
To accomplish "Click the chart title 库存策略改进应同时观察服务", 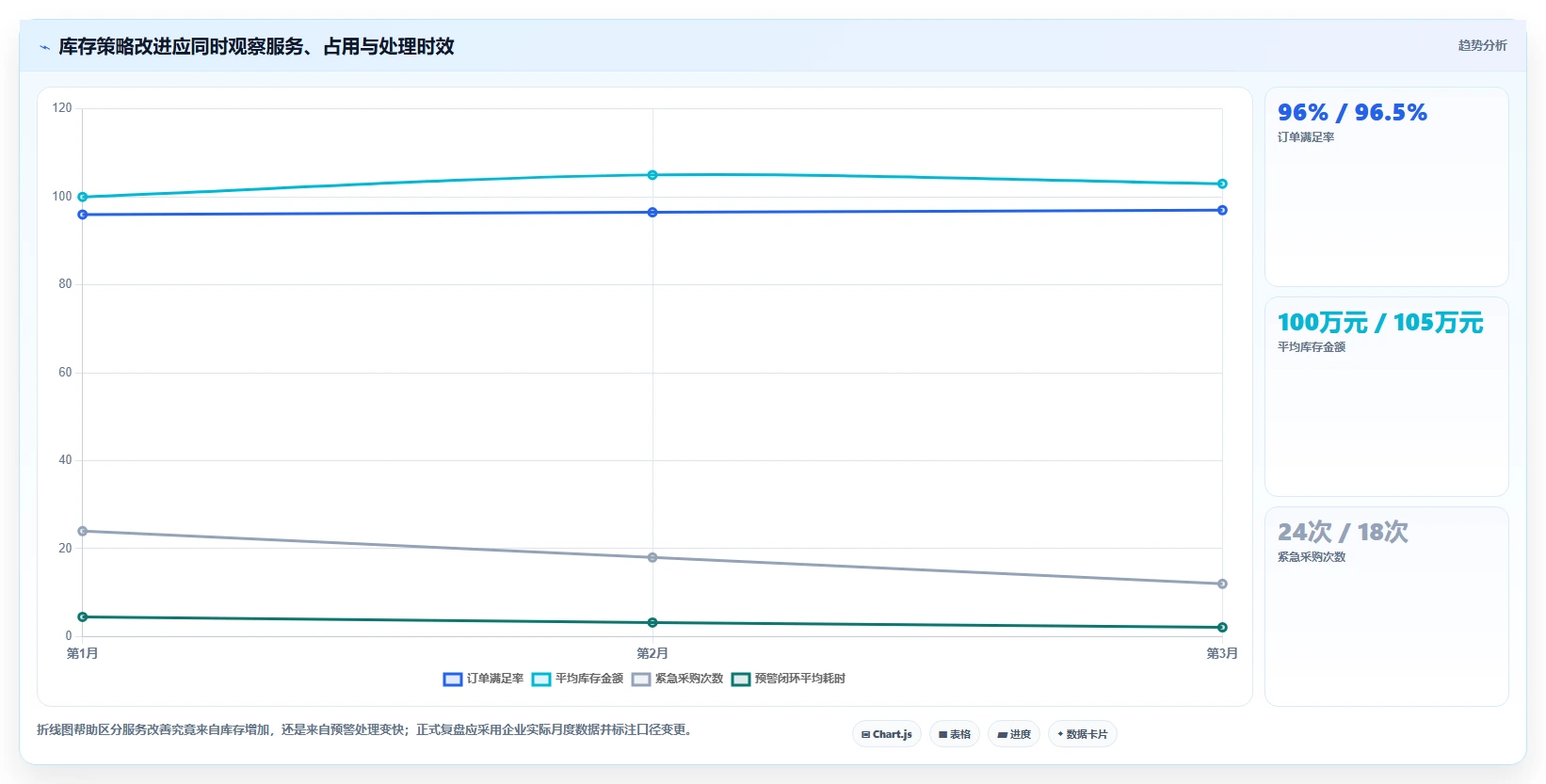I will tap(256, 46).
